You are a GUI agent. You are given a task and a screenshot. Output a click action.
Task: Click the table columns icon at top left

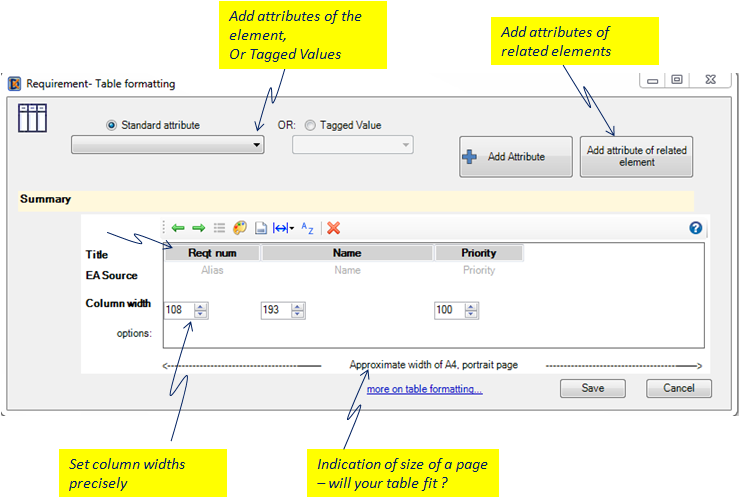(x=32, y=118)
